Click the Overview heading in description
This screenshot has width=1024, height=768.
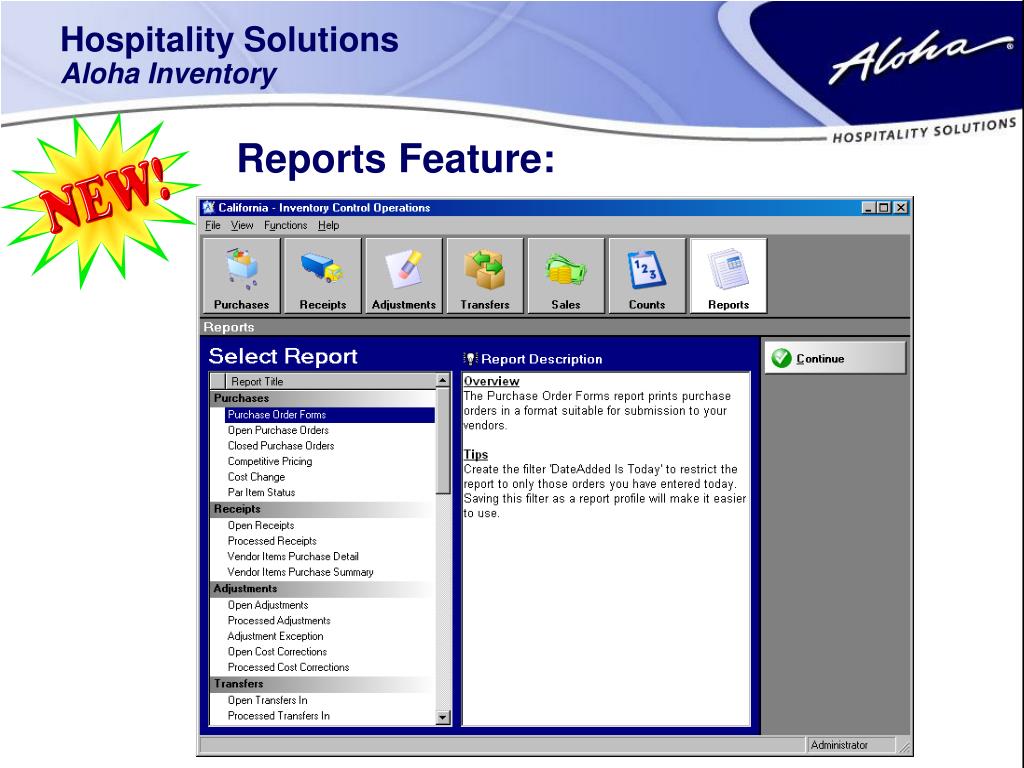pos(491,381)
